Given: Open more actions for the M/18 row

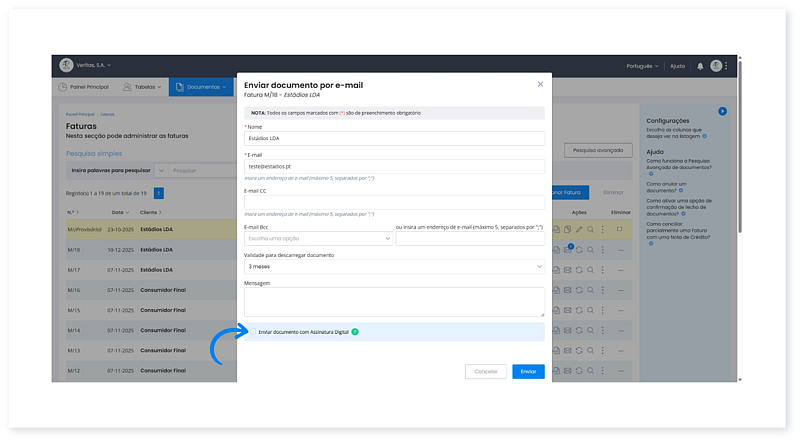Looking at the screenshot, I should (603, 250).
